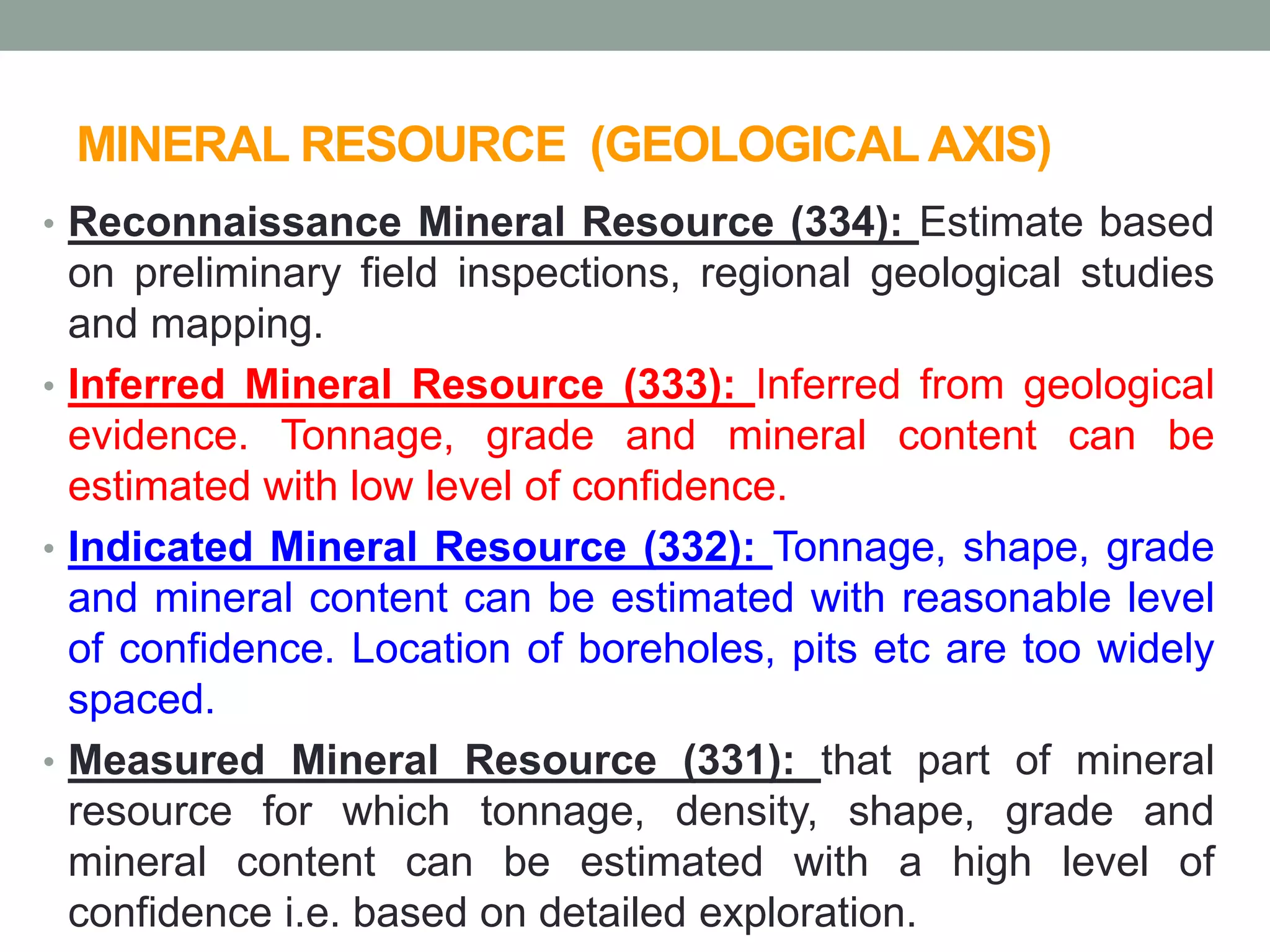Viewport: 1270px width, 952px height.
Task: Click bullet point before Measured heading
Action: click(x=50, y=762)
